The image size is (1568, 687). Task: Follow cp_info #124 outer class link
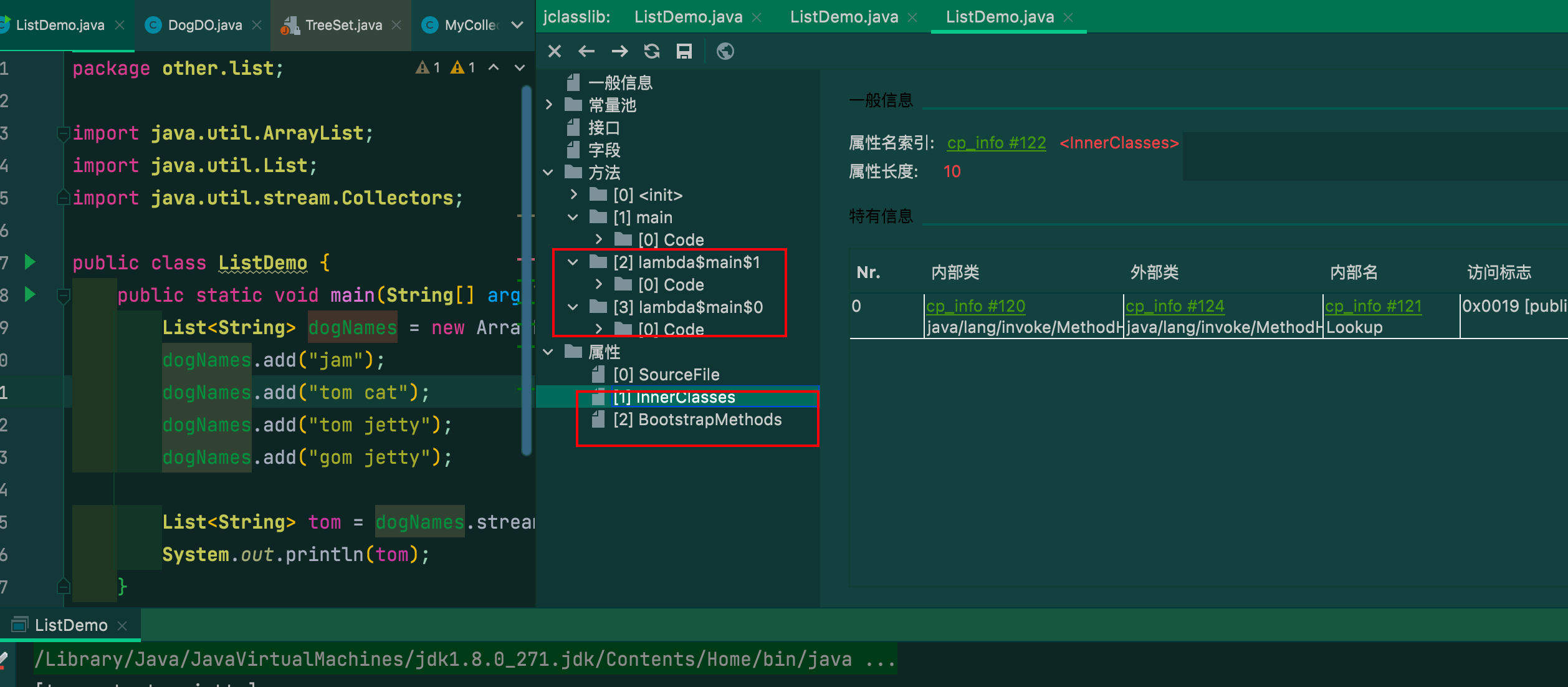(x=1175, y=306)
